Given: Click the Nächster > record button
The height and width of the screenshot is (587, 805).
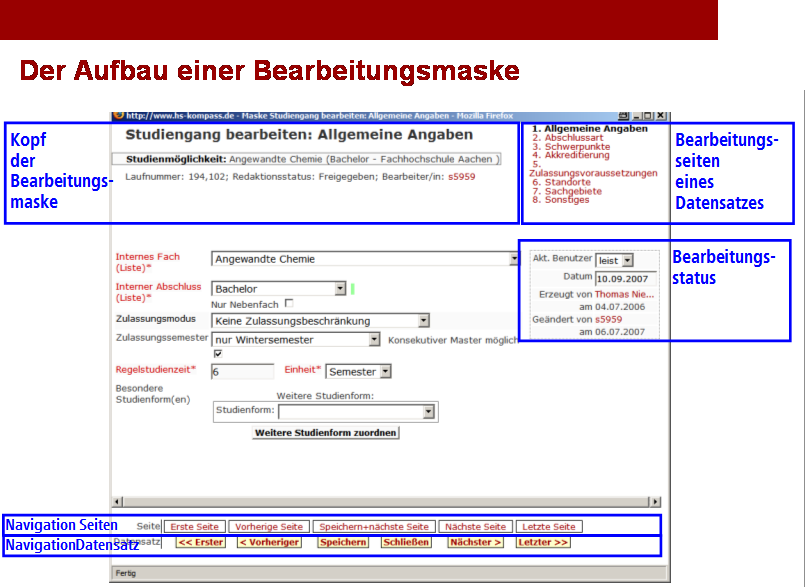Looking at the screenshot, I should point(475,542).
